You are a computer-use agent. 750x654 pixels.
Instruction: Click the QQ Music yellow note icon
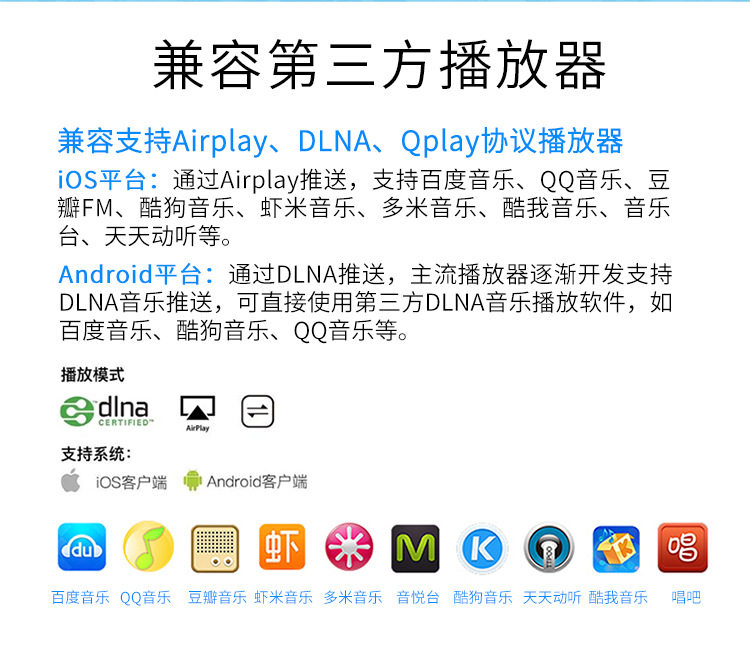148,546
